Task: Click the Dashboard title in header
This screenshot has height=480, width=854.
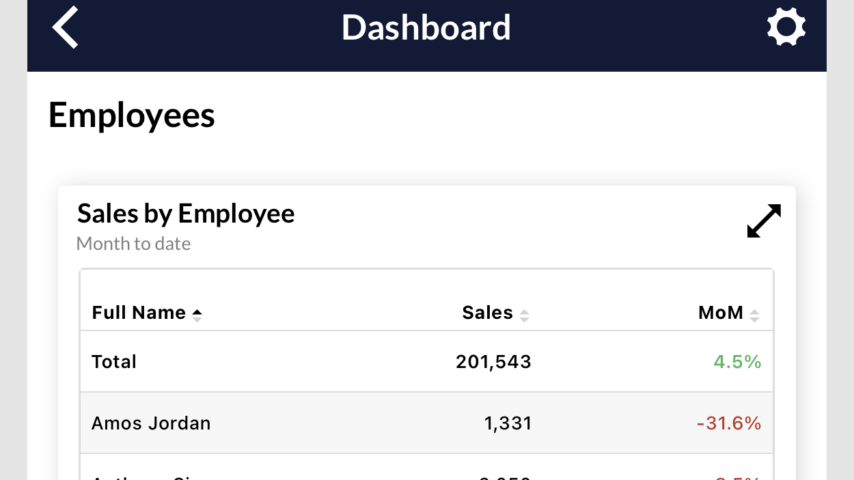Action: (426, 27)
